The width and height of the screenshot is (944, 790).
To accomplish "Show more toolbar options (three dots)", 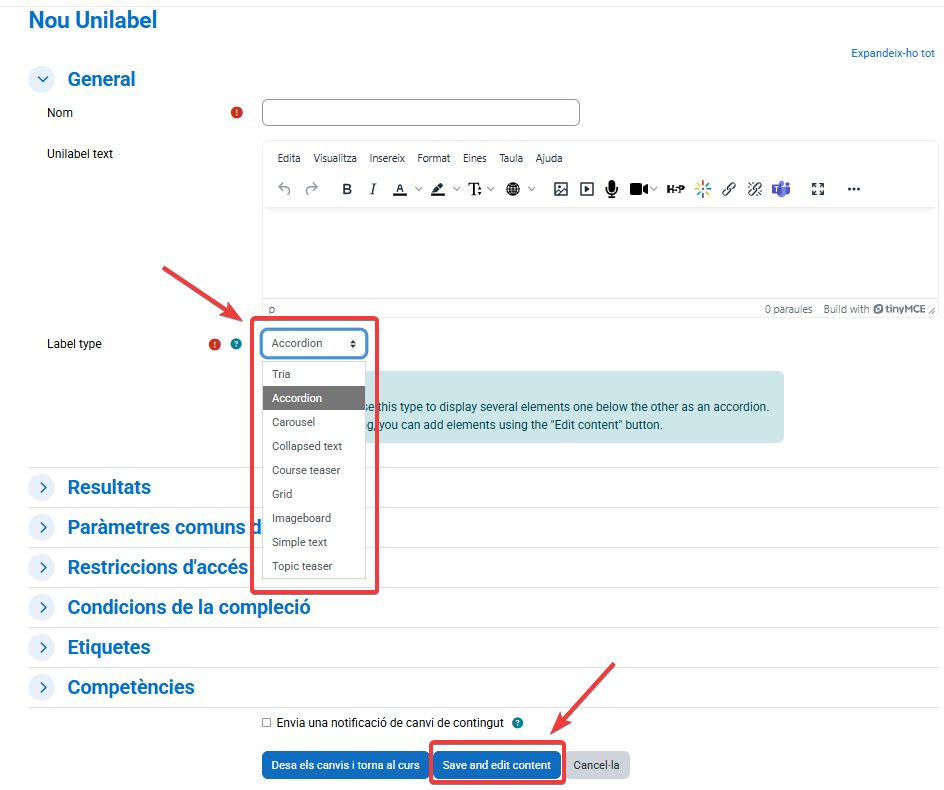I will tap(853, 189).
